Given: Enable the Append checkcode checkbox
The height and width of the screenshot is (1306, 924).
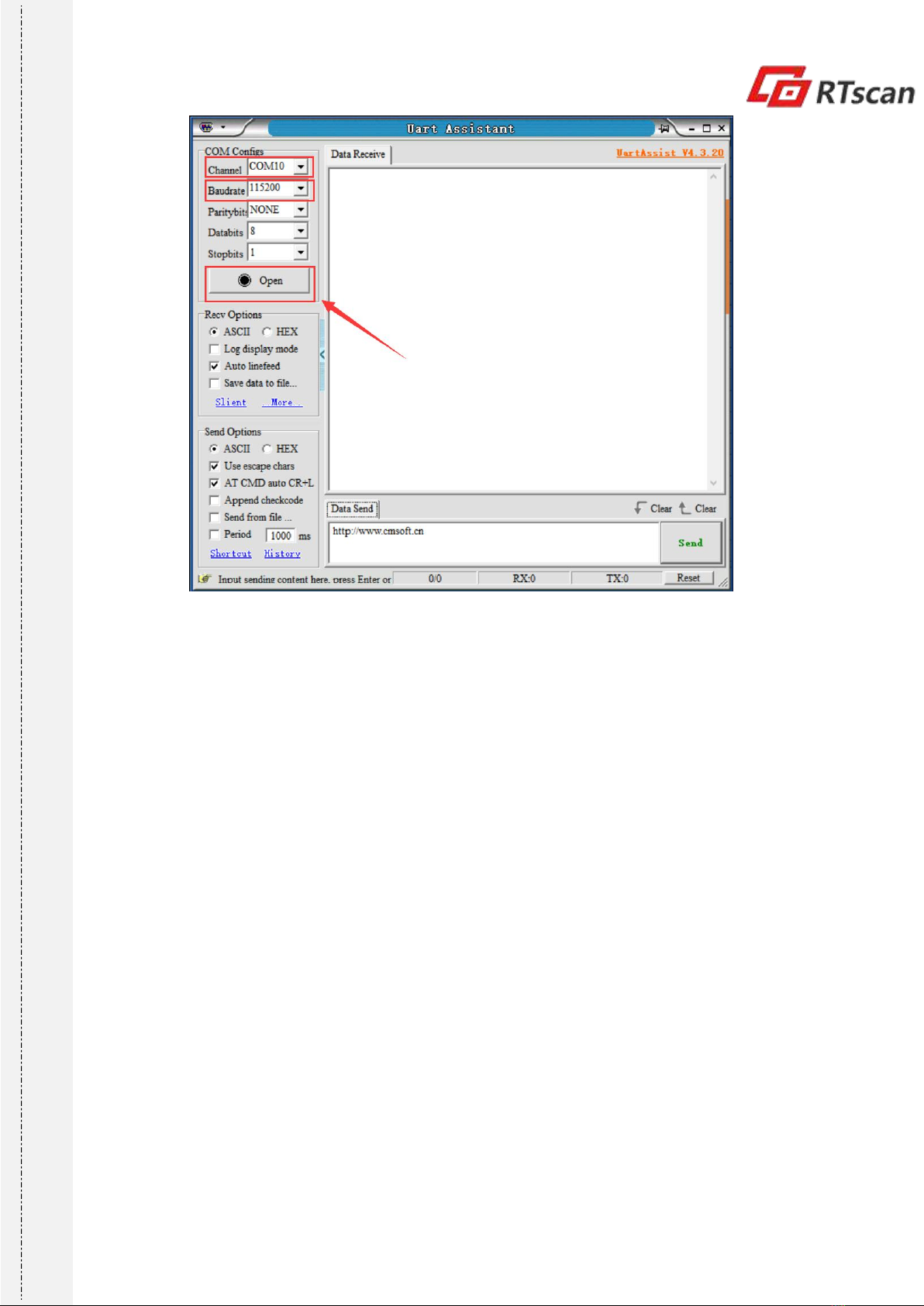Looking at the screenshot, I should point(215,501).
